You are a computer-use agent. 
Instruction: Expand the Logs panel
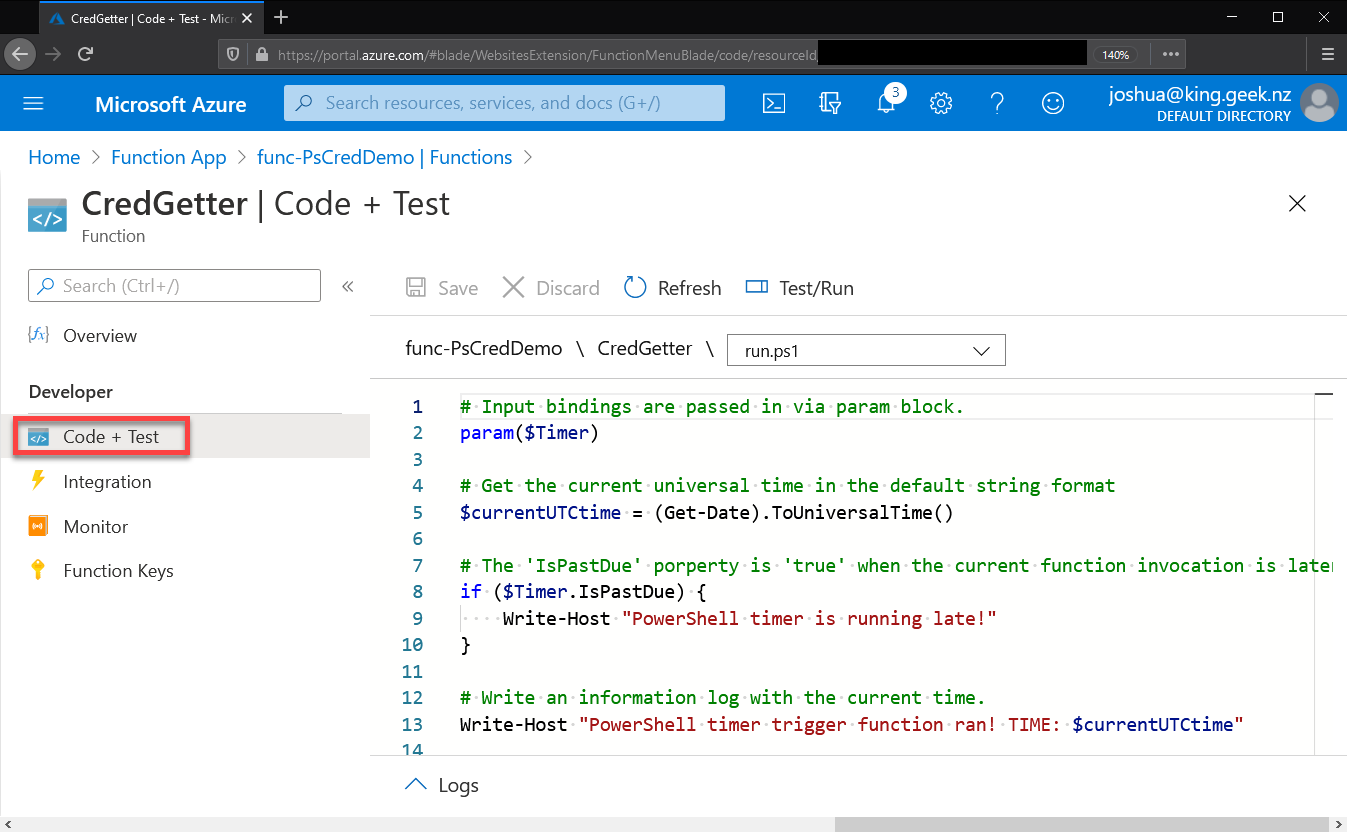point(441,785)
